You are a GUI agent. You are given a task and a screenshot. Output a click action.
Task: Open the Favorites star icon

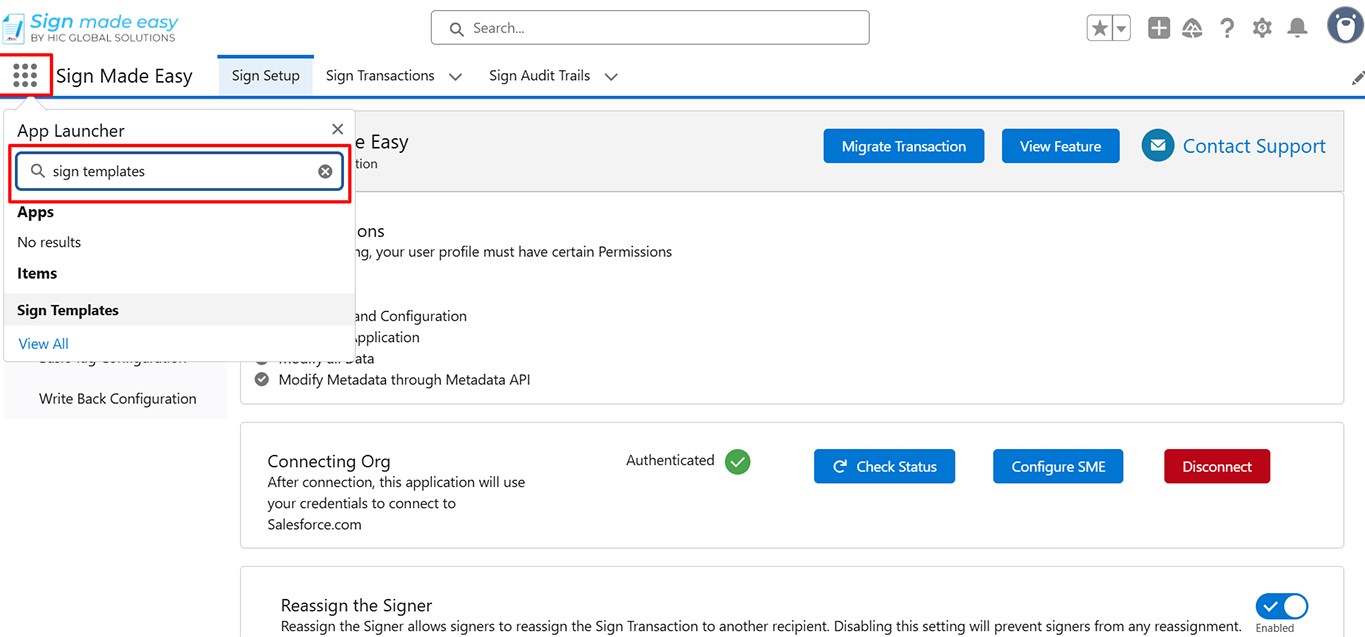point(1100,28)
